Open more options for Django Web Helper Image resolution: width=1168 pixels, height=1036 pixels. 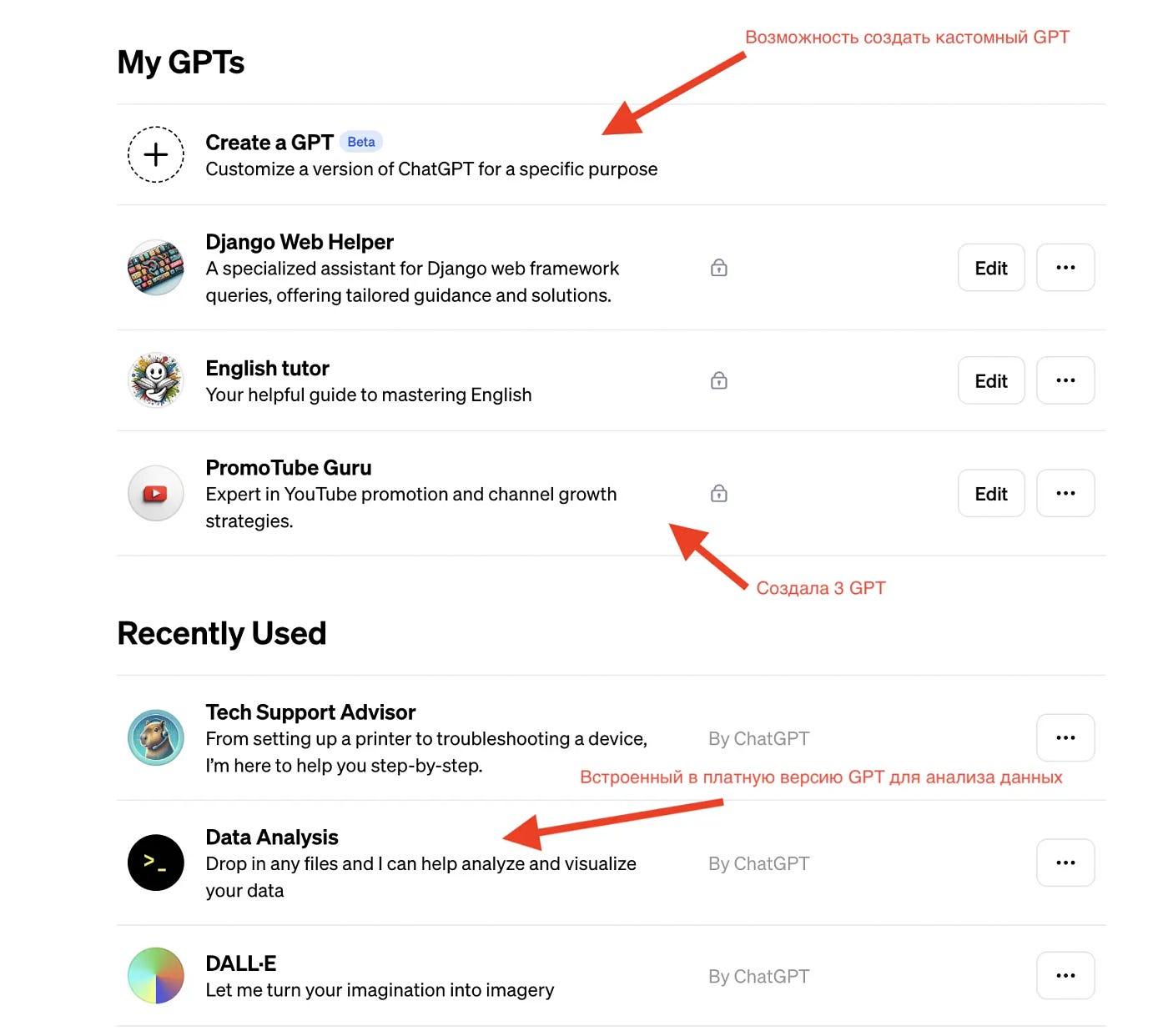pyautogui.click(x=1065, y=268)
